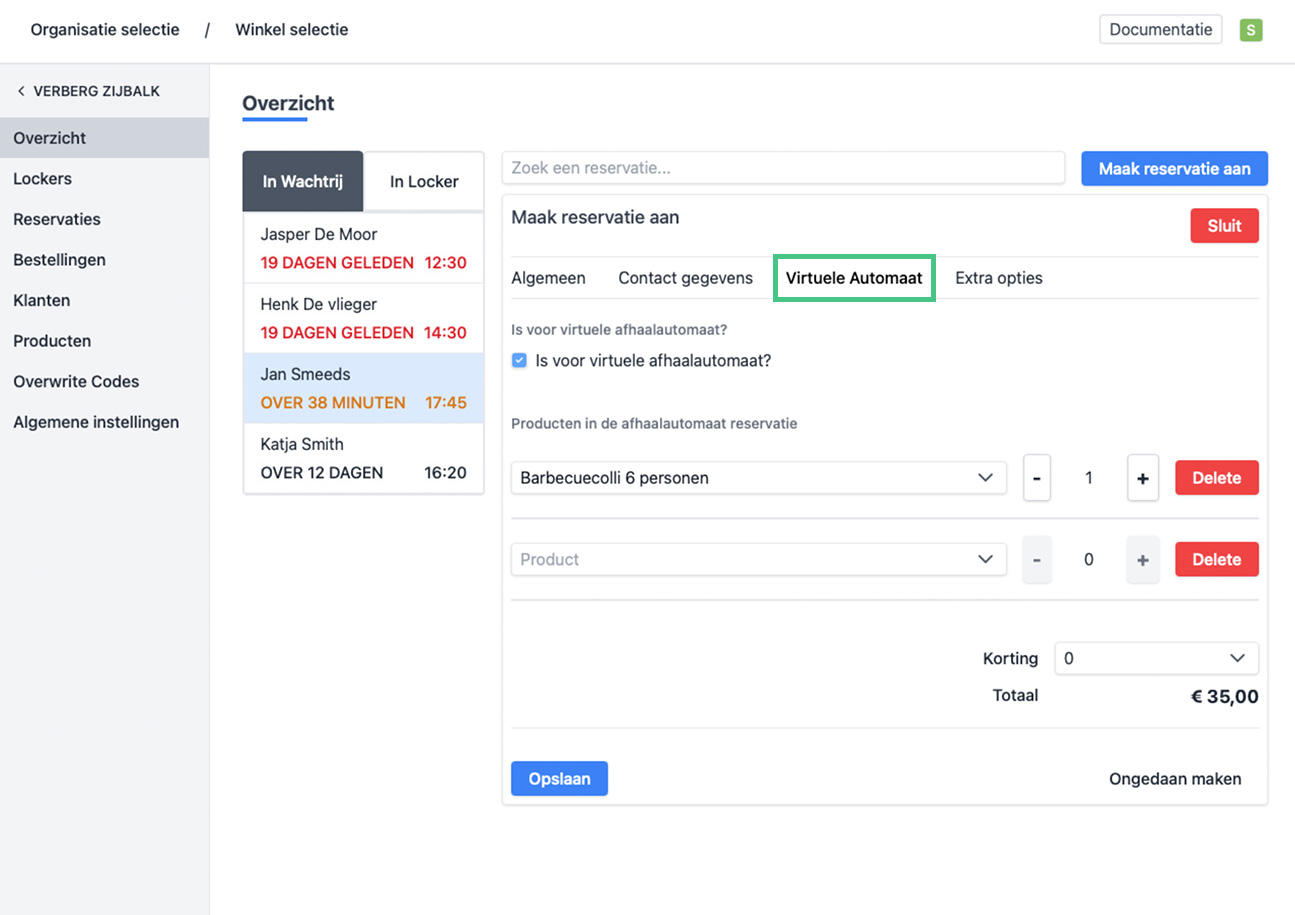Open the Korting discount dropdown
Viewport: 1295px width, 915px height.
click(x=1156, y=658)
